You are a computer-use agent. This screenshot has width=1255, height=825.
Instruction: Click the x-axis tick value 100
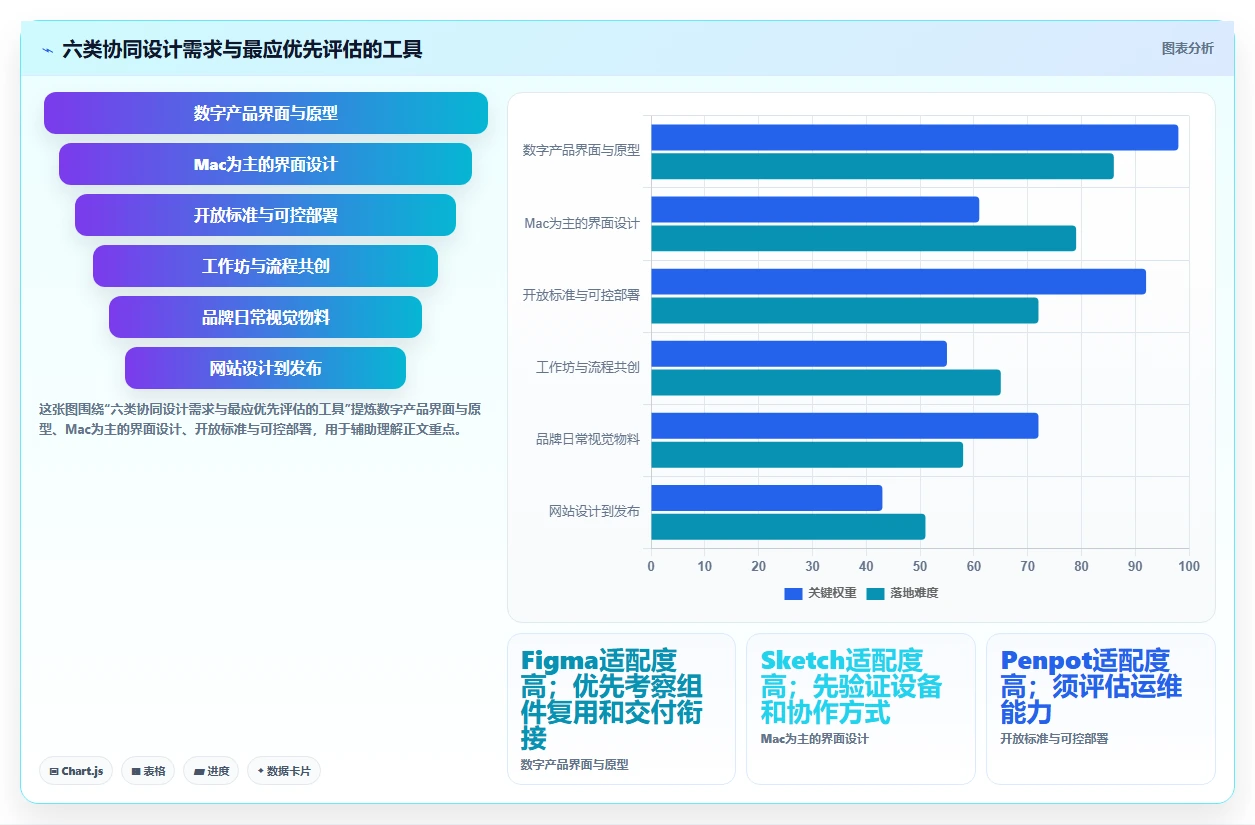(x=1189, y=567)
